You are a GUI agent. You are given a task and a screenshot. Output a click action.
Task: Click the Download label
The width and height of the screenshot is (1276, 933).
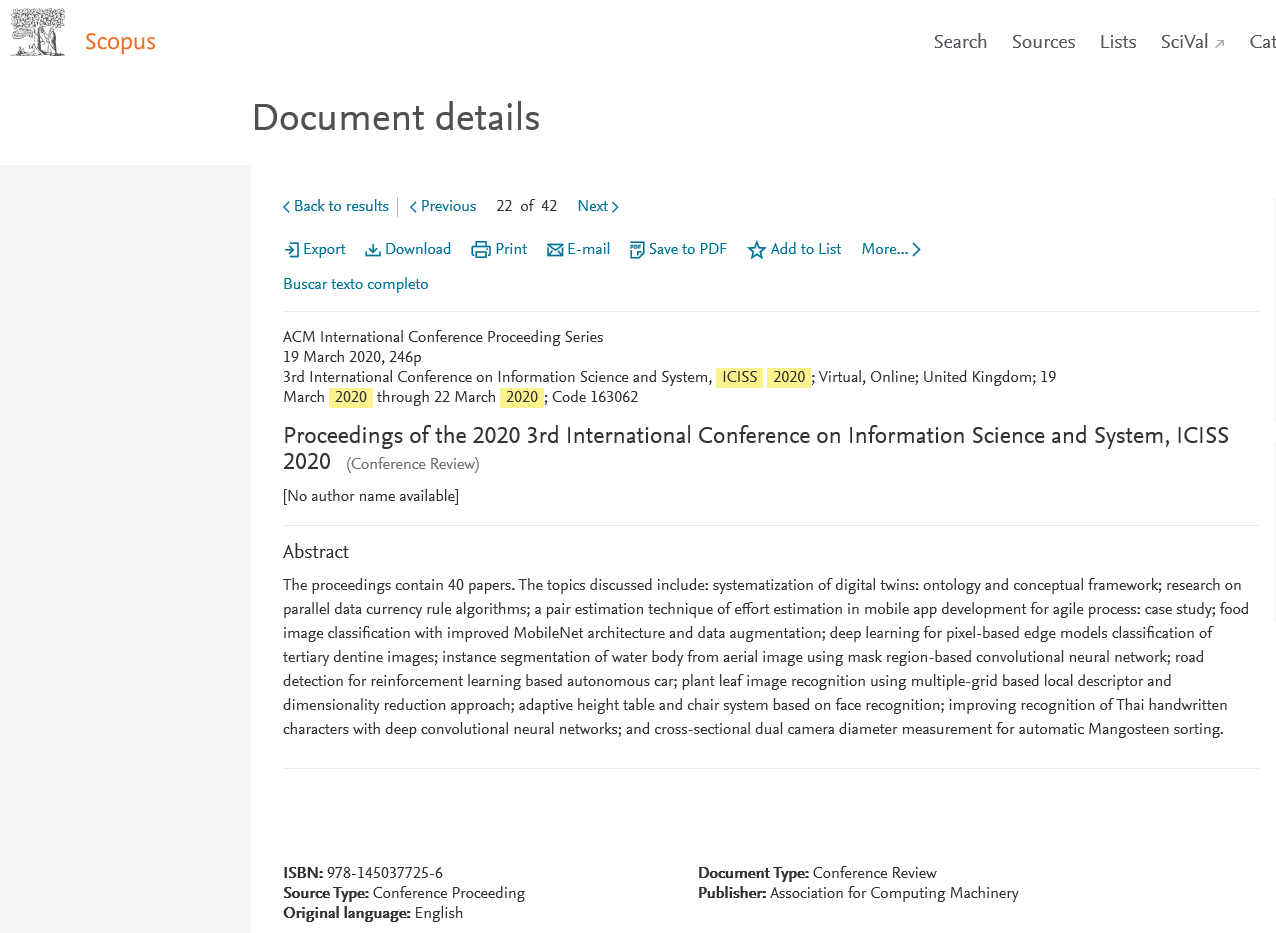coord(418,250)
